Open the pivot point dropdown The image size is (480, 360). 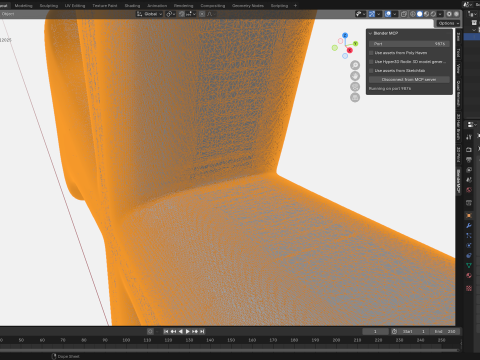(x=171, y=14)
